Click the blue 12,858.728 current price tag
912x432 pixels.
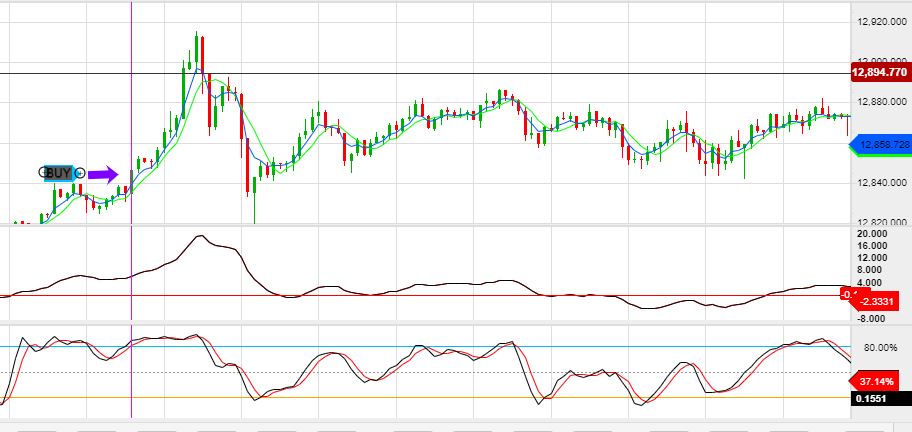(880, 146)
